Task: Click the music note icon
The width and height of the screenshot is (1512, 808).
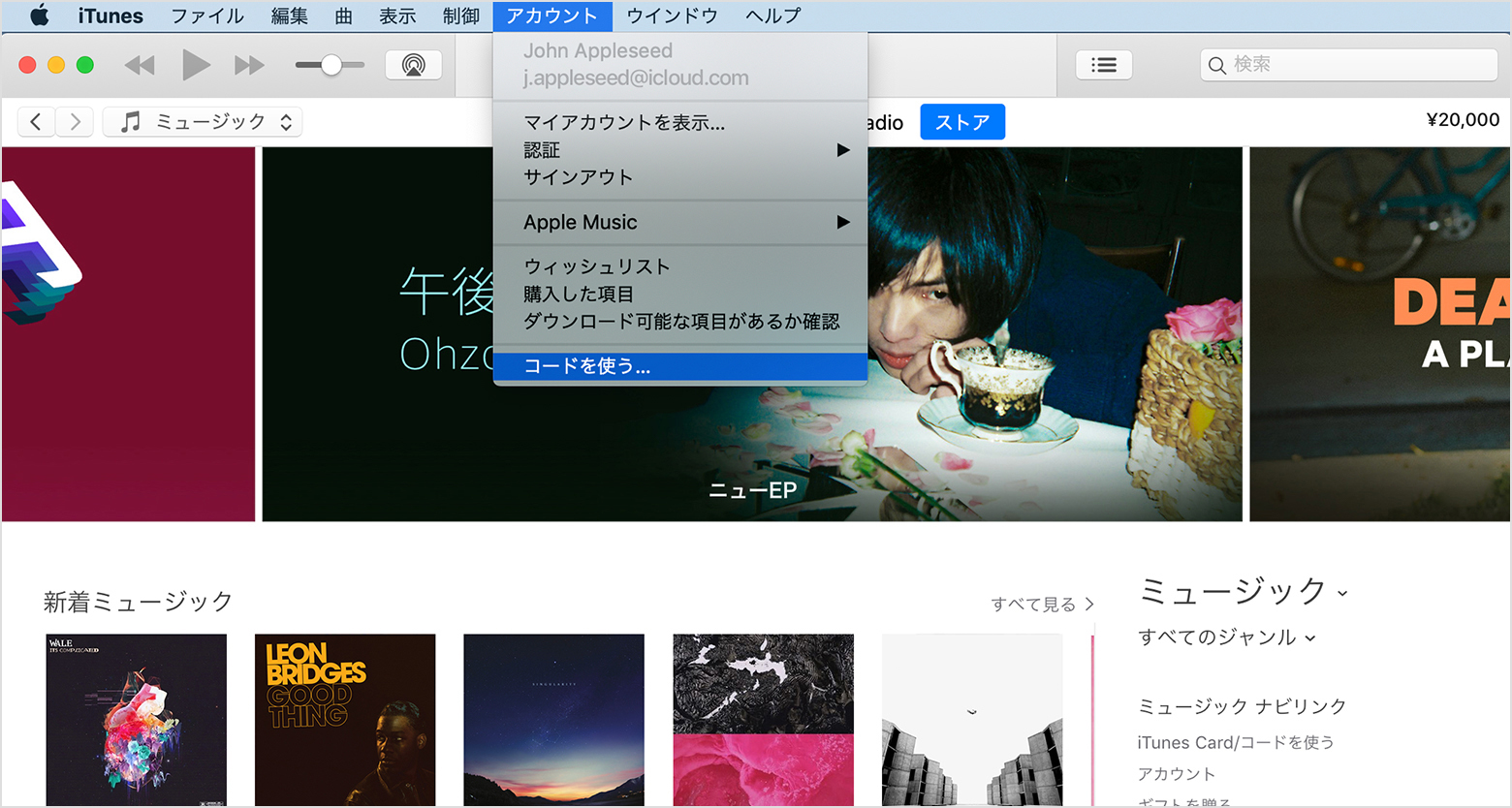Action: coord(130,121)
